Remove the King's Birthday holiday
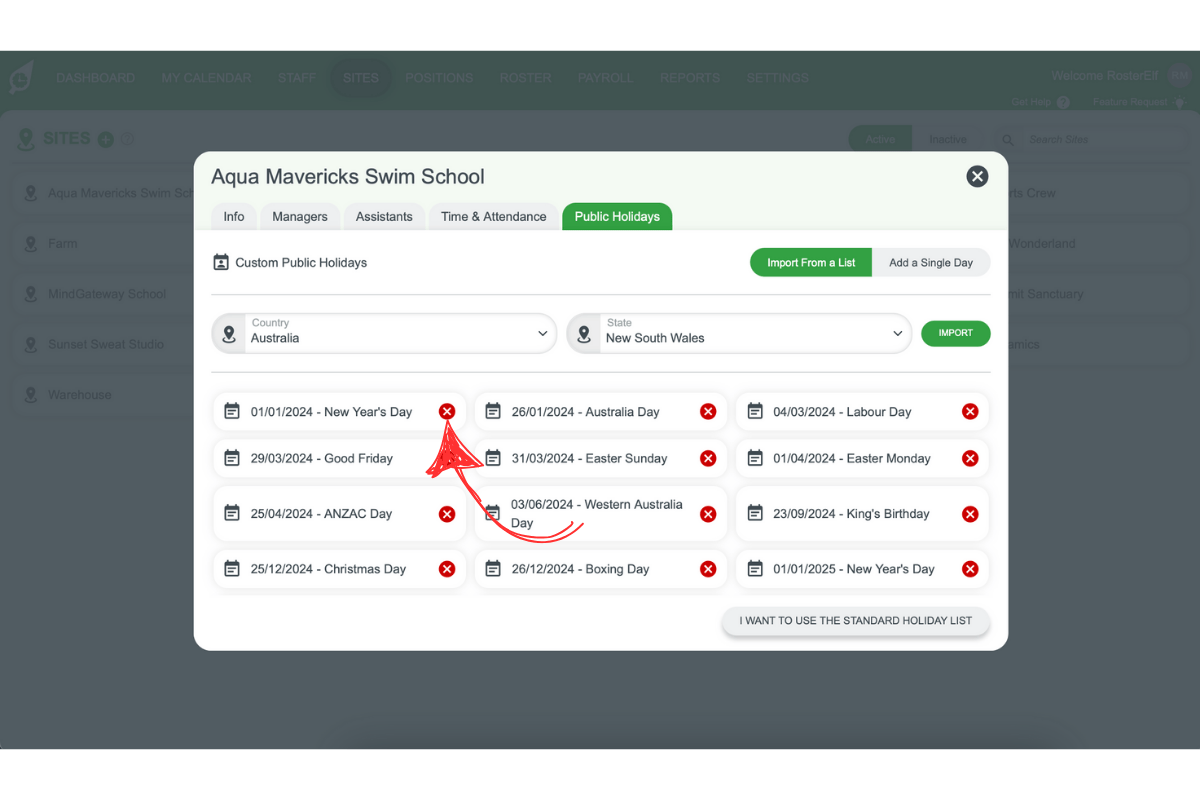This screenshot has width=1200, height=800. click(x=970, y=514)
